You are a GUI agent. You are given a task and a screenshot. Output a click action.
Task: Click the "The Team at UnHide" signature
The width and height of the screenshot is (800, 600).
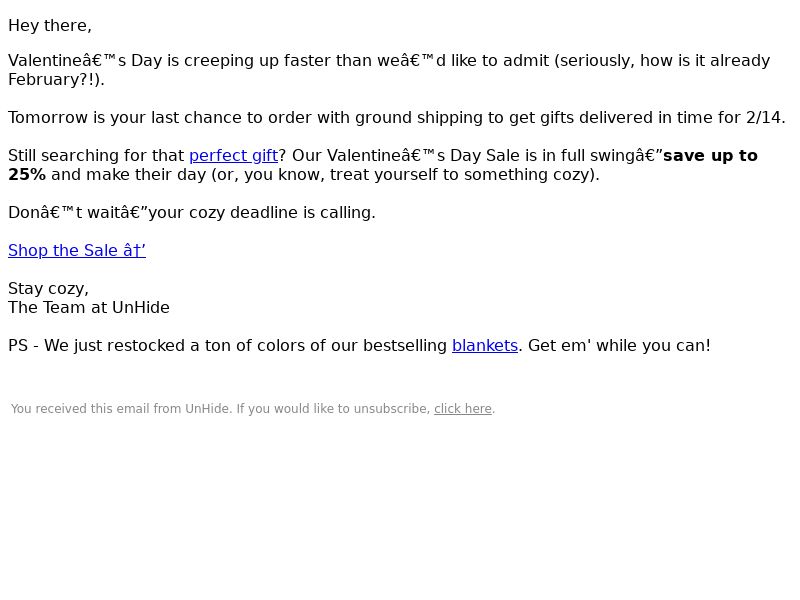pos(89,308)
